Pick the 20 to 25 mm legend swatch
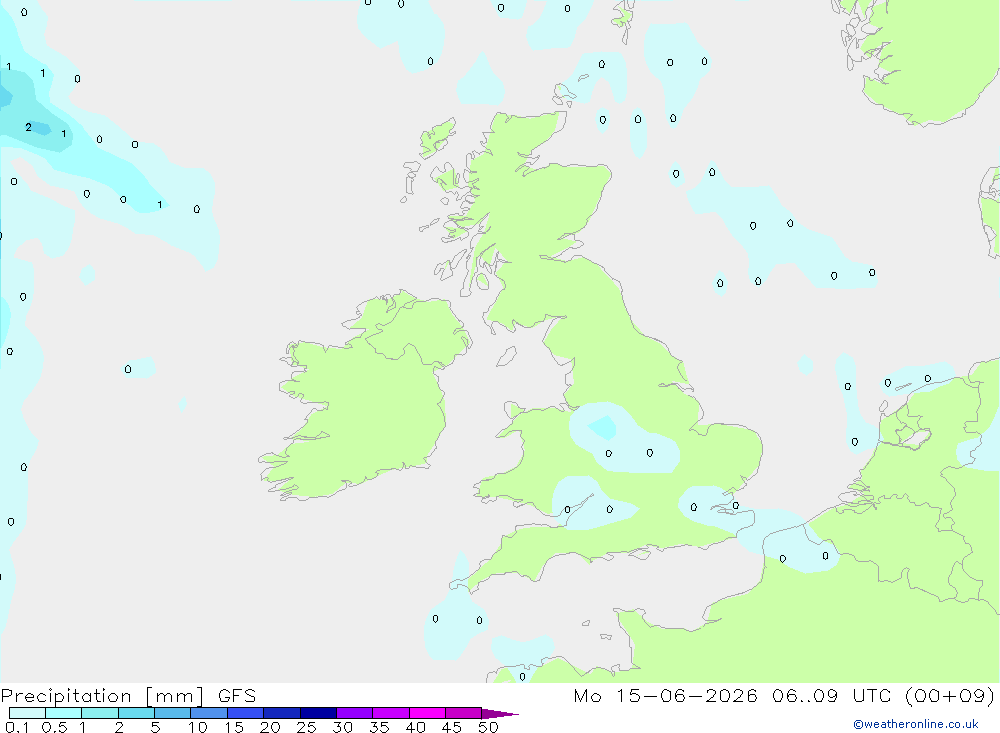 click(x=282, y=713)
